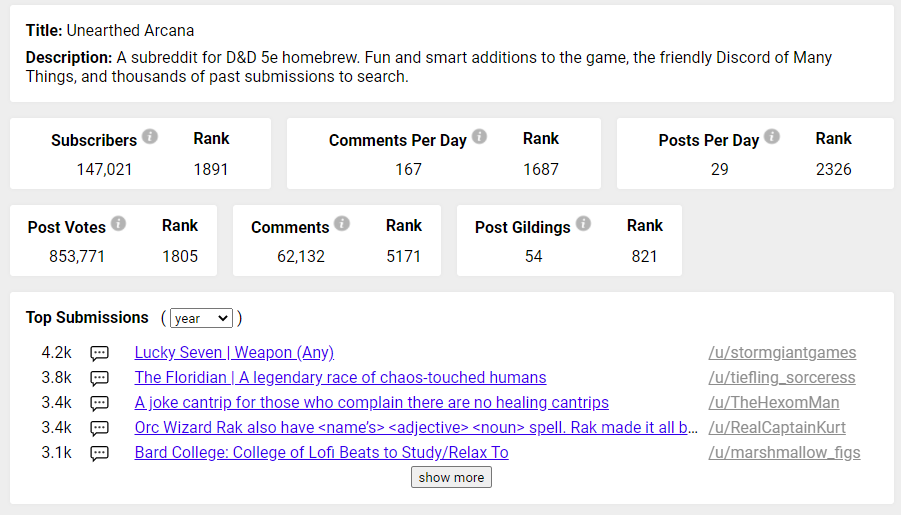The width and height of the screenshot is (901, 515).
Task: Click comment bubble for Bard College post
Action: tap(99, 453)
